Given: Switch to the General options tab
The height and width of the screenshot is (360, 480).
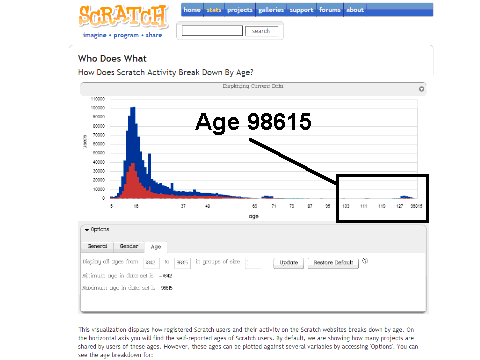Looking at the screenshot, I should tap(97, 246).
